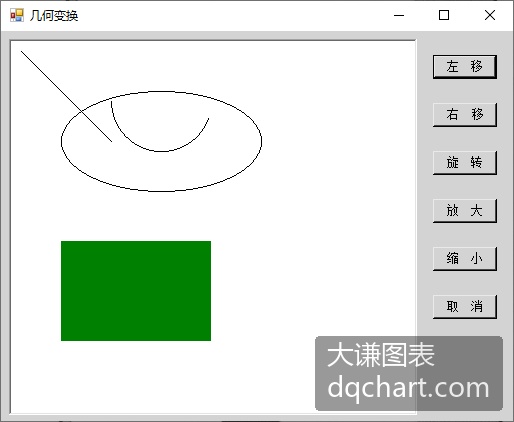Click the 左移 (move left) button

pos(465,67)
